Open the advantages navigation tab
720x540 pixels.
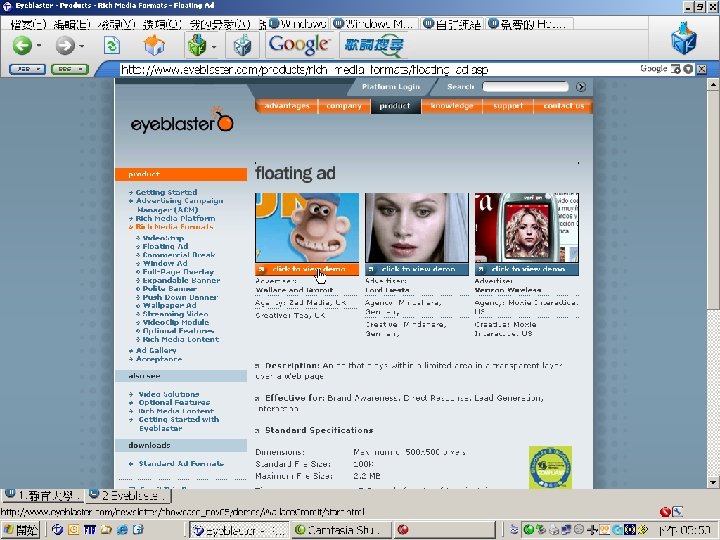287,106
